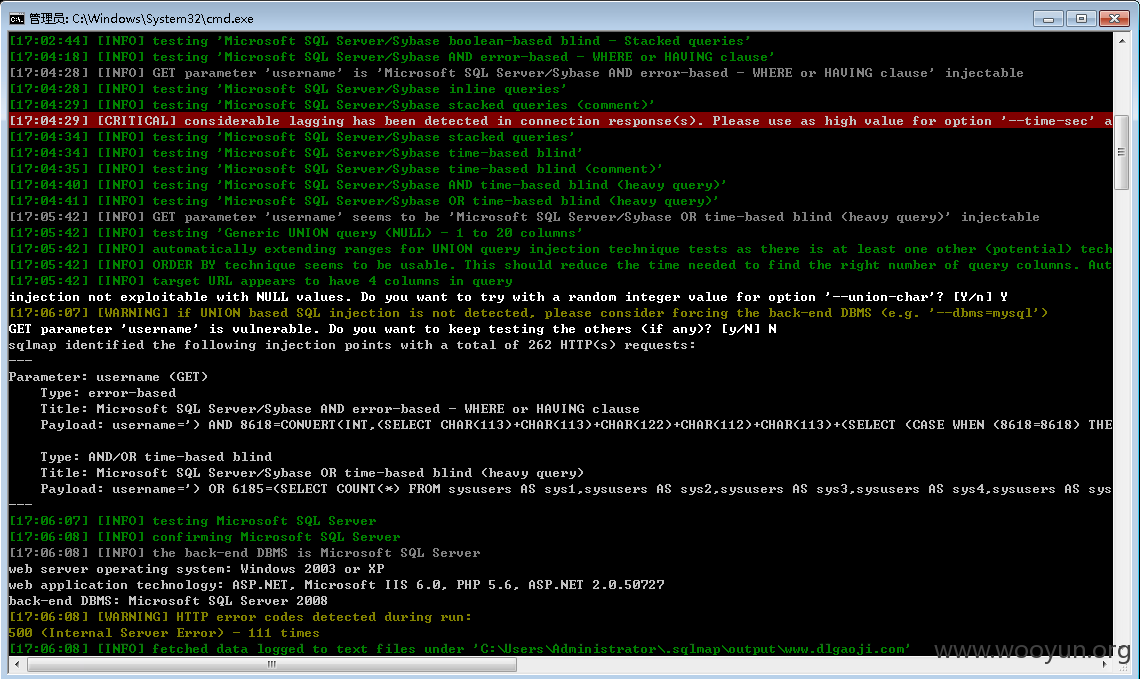Click the vertical scrollbar thumb
Screen dimensions: 1140x679
[x=1121, y=152]
